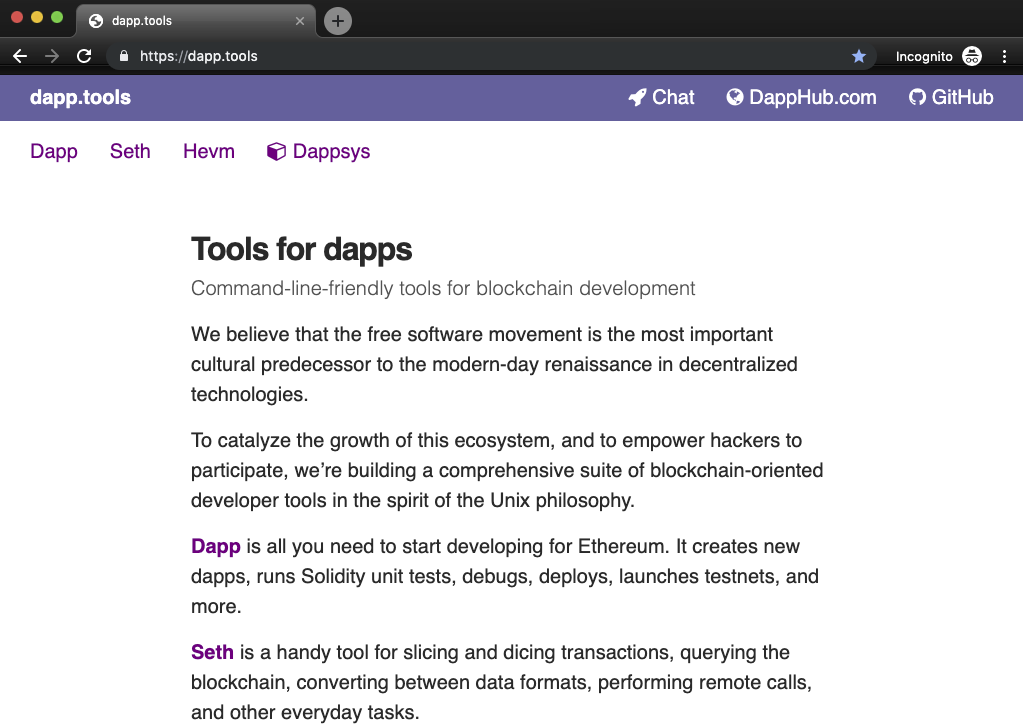This screenshot has width=1023, height=726.
Task: Click the Incognito label area
Action: coord(925,57)
